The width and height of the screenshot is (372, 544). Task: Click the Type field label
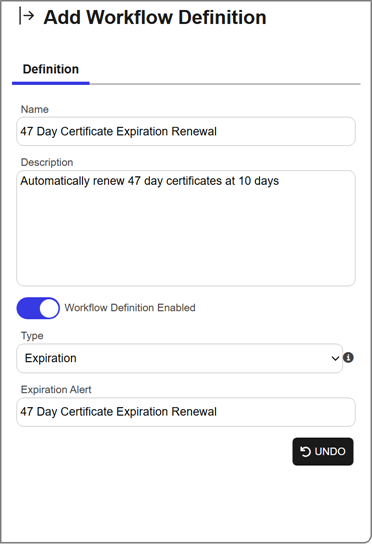pyautogui.click(x=32, y=336)
